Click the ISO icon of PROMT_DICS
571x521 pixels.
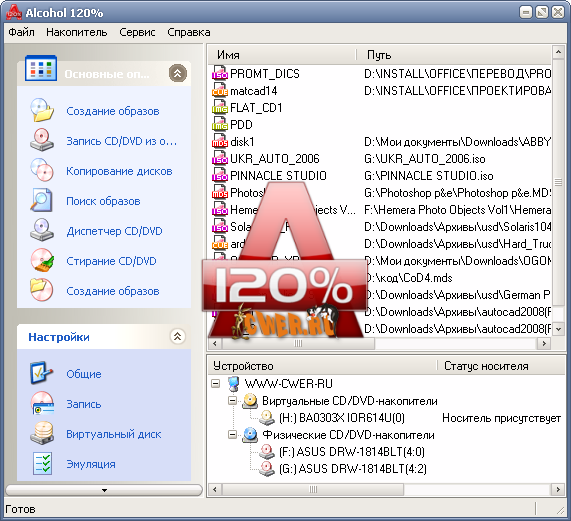[x=220, y=73]
